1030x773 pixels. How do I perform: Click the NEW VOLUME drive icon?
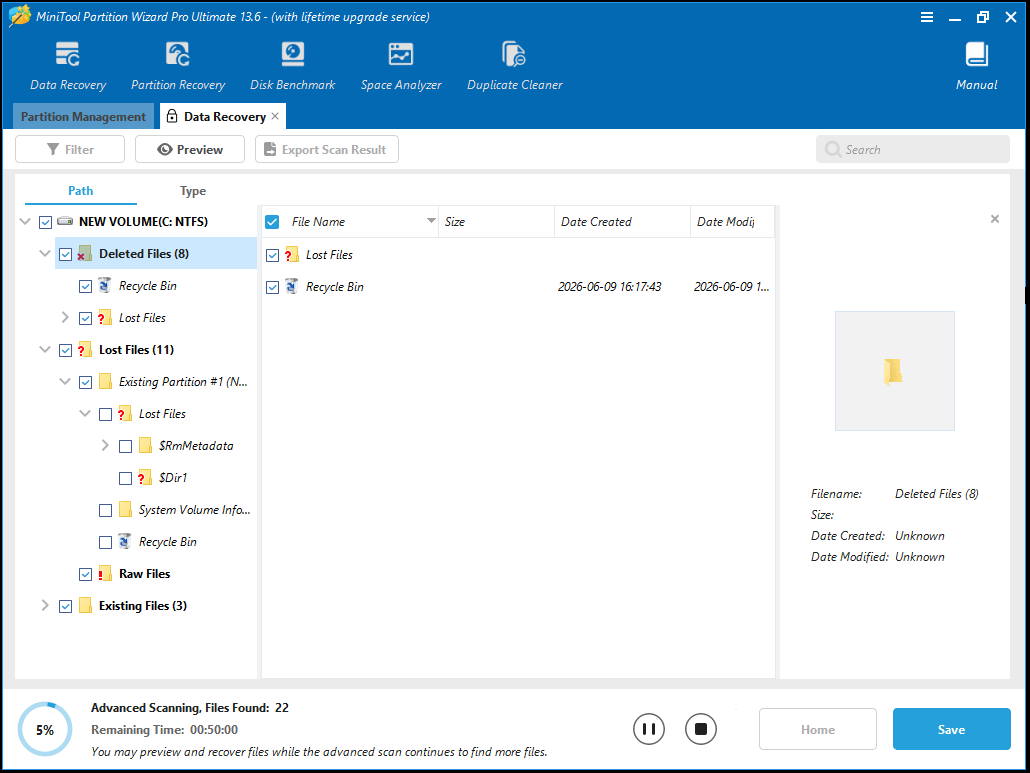tap(65, 221)
